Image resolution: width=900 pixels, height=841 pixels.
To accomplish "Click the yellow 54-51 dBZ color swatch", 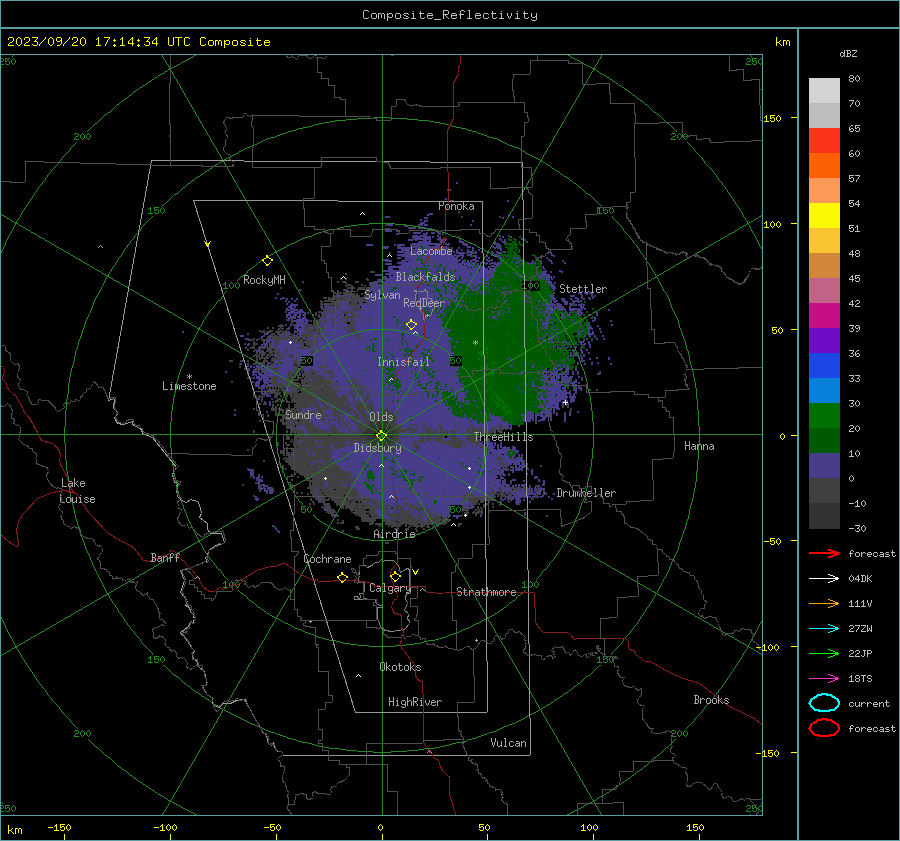I will tap(824, 216).
